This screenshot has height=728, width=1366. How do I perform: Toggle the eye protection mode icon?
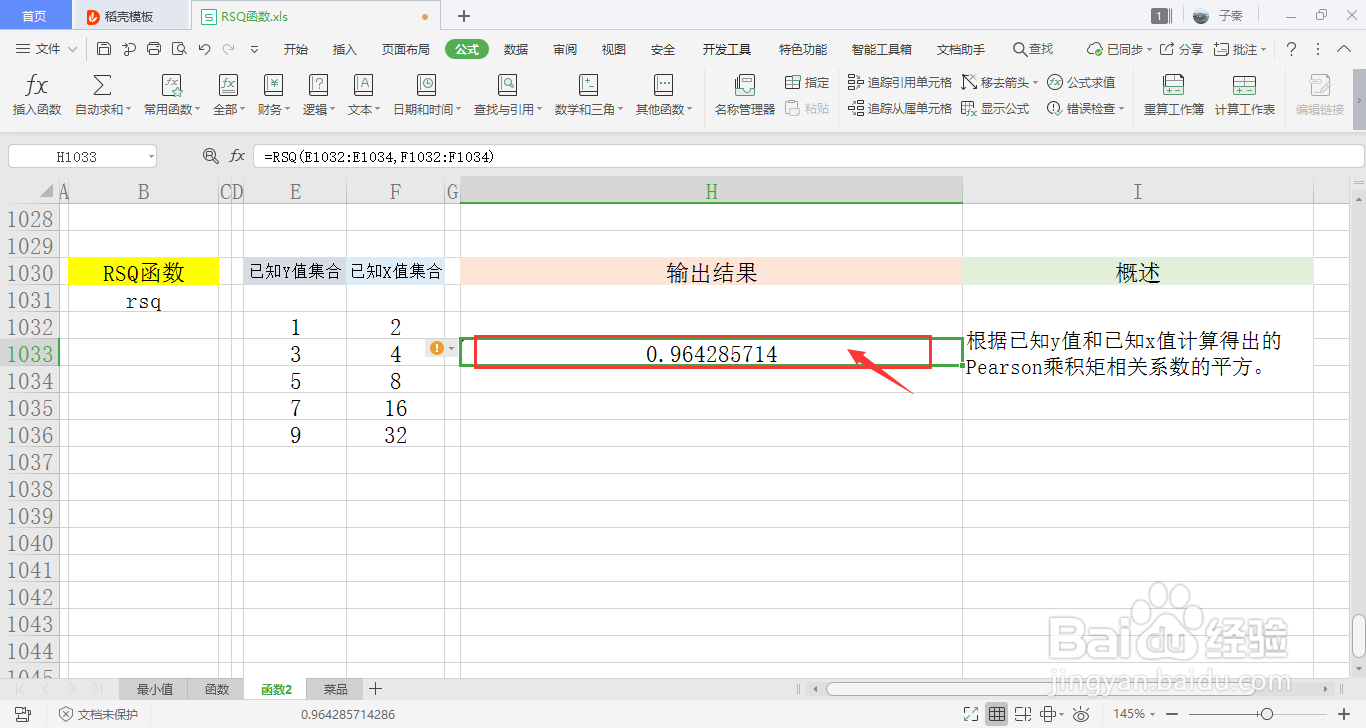[1081, 714]
